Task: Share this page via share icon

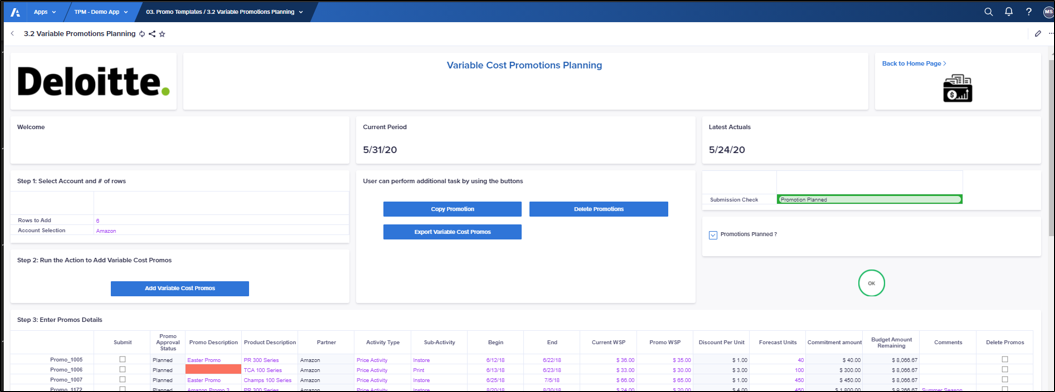Action: point(152,33)
